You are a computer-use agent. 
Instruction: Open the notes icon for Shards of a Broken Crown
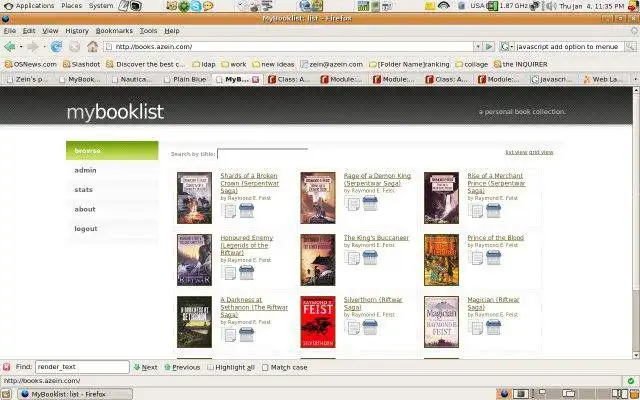tap(229, 211)
